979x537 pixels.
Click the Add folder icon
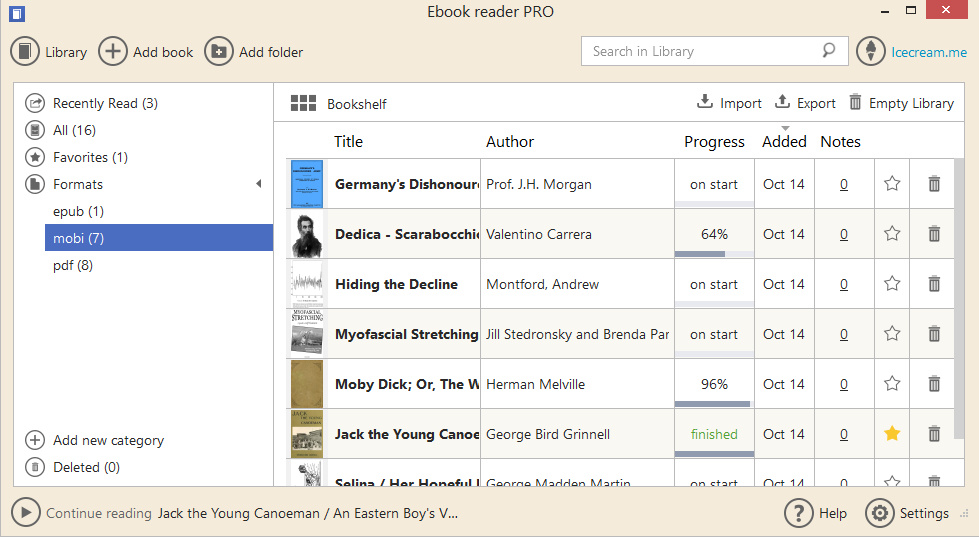(219, 52)
